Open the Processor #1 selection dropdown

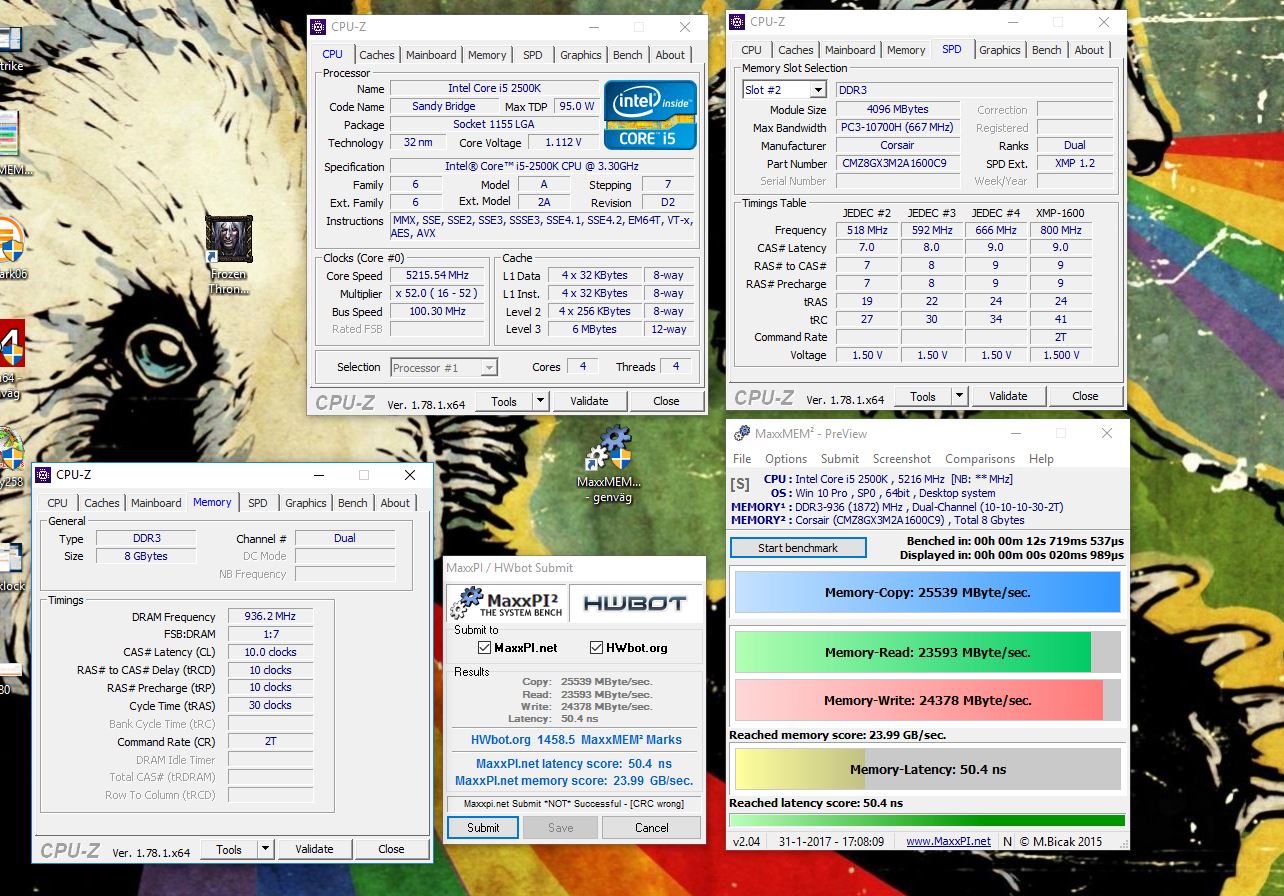[444, 368]
